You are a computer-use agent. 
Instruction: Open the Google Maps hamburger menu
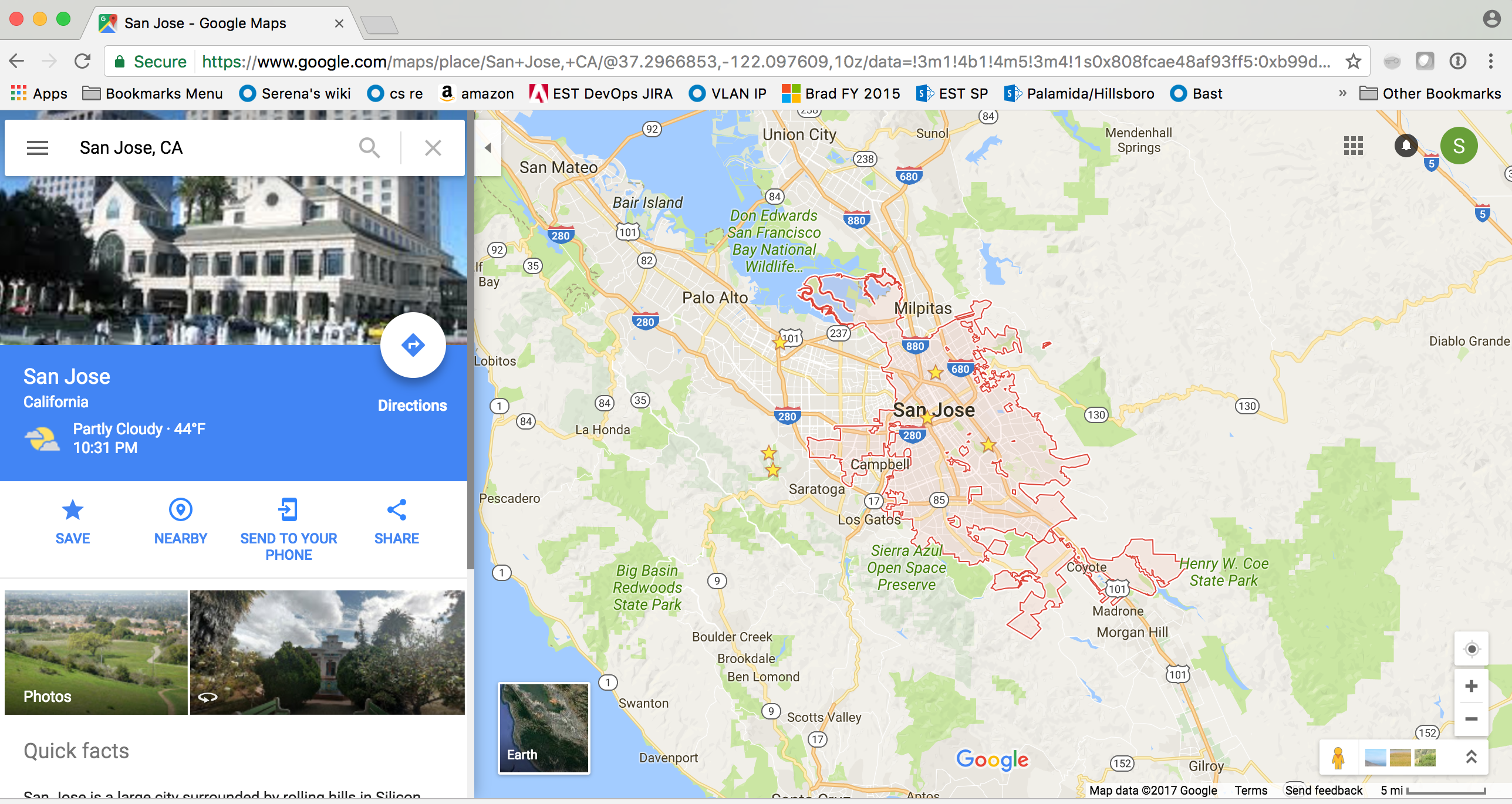(38, 148)
